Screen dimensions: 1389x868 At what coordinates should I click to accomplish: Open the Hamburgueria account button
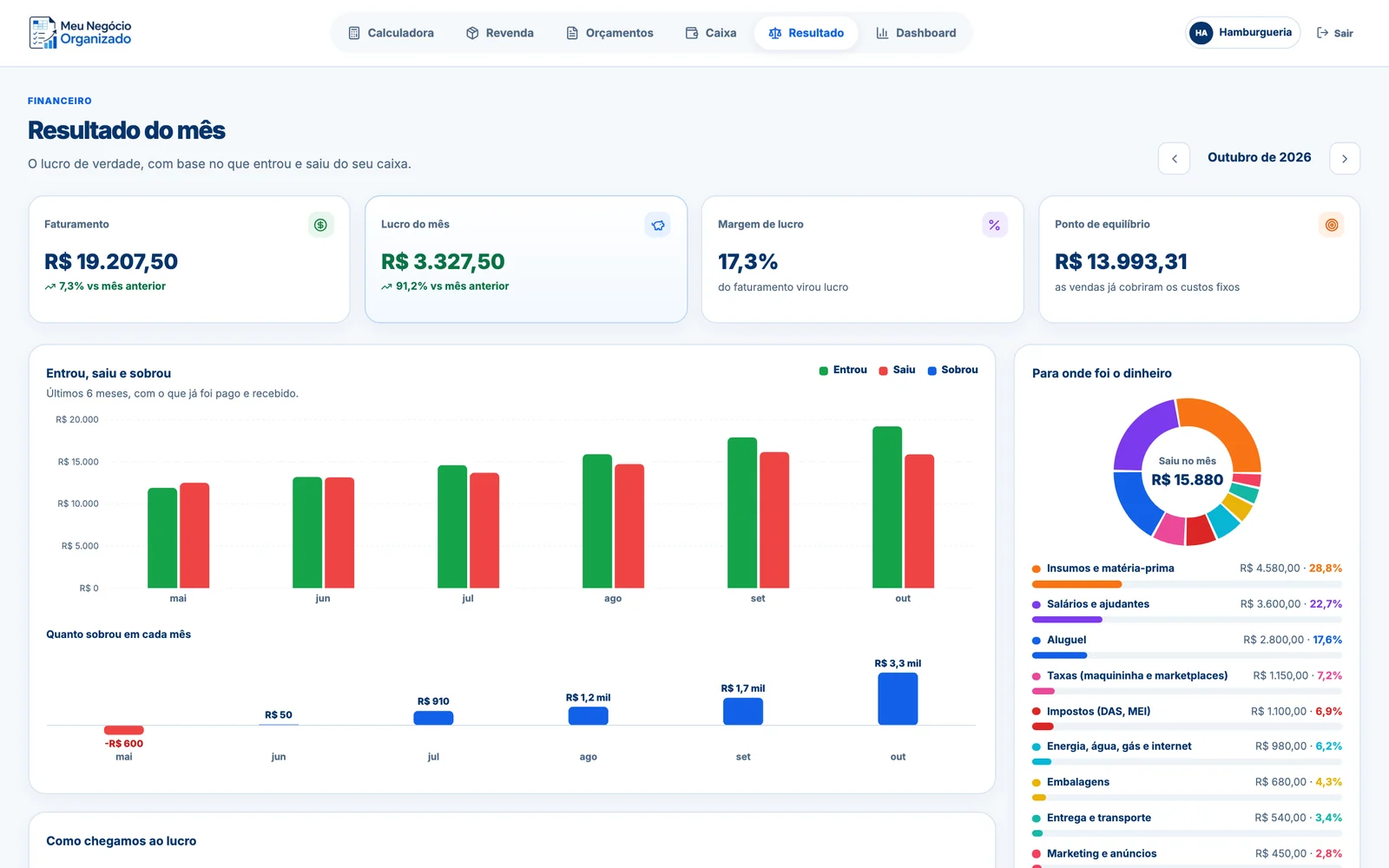pyautogui.click(x=1243, y=33)
